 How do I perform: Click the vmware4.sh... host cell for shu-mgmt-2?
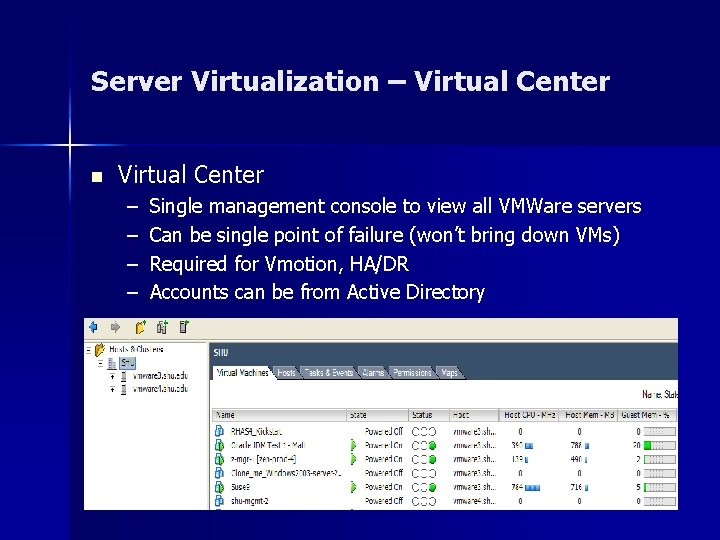tap(474, 501)
